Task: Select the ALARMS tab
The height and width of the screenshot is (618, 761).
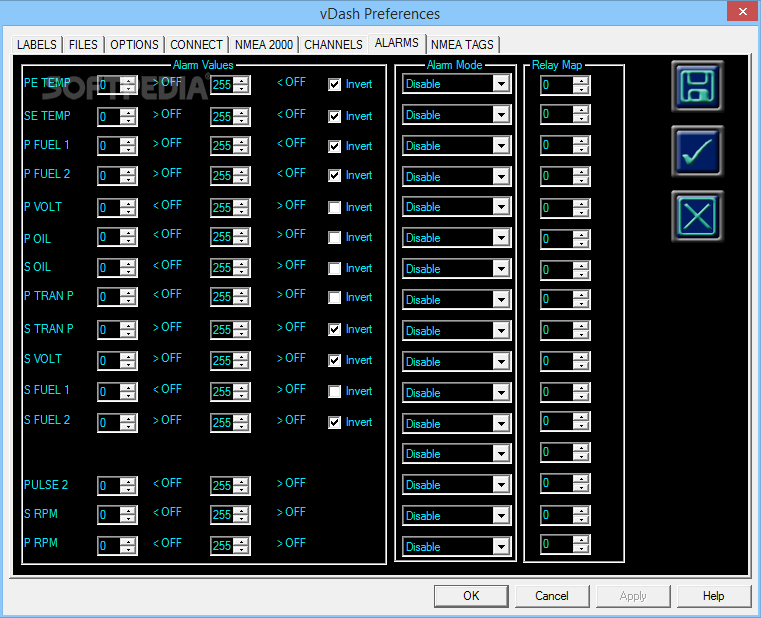Action: (x=397, y=43)
